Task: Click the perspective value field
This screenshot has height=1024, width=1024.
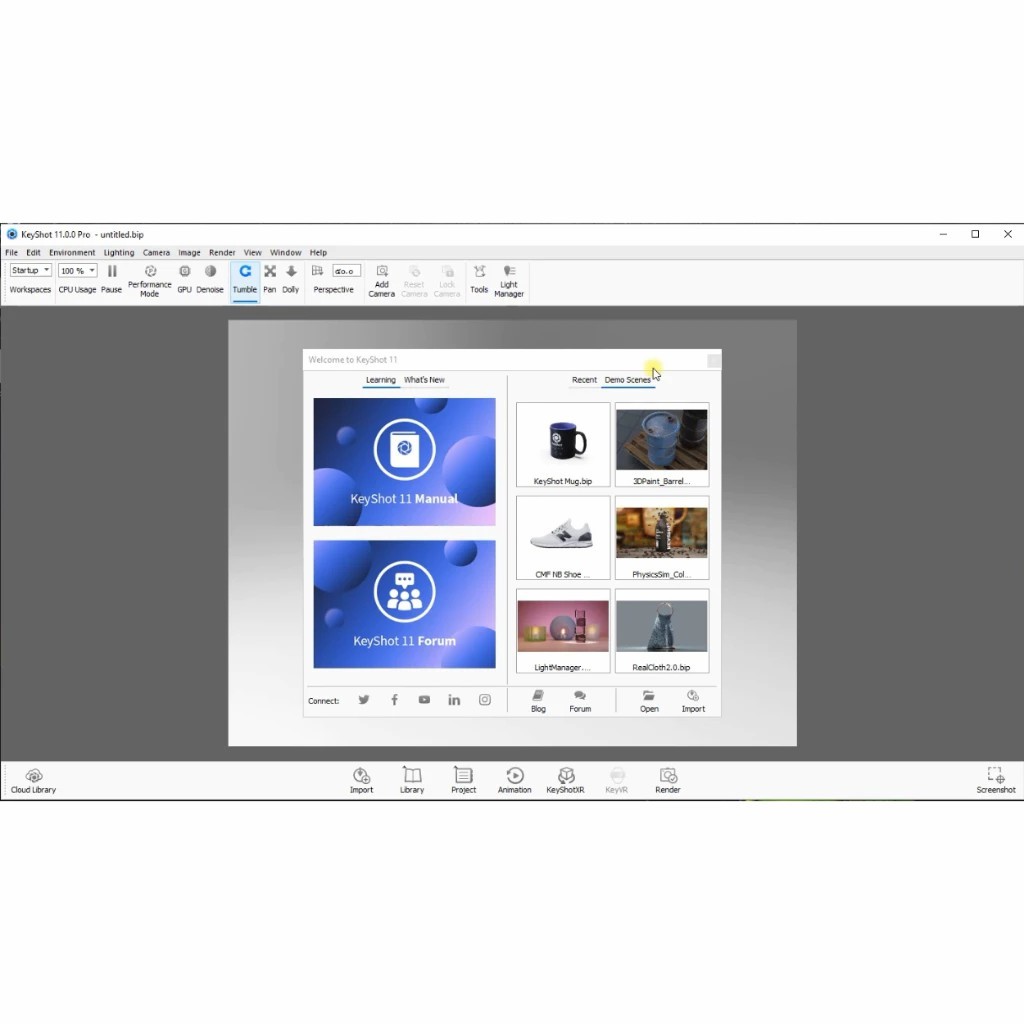Action: pyautogui.click(x=346, y=271)
